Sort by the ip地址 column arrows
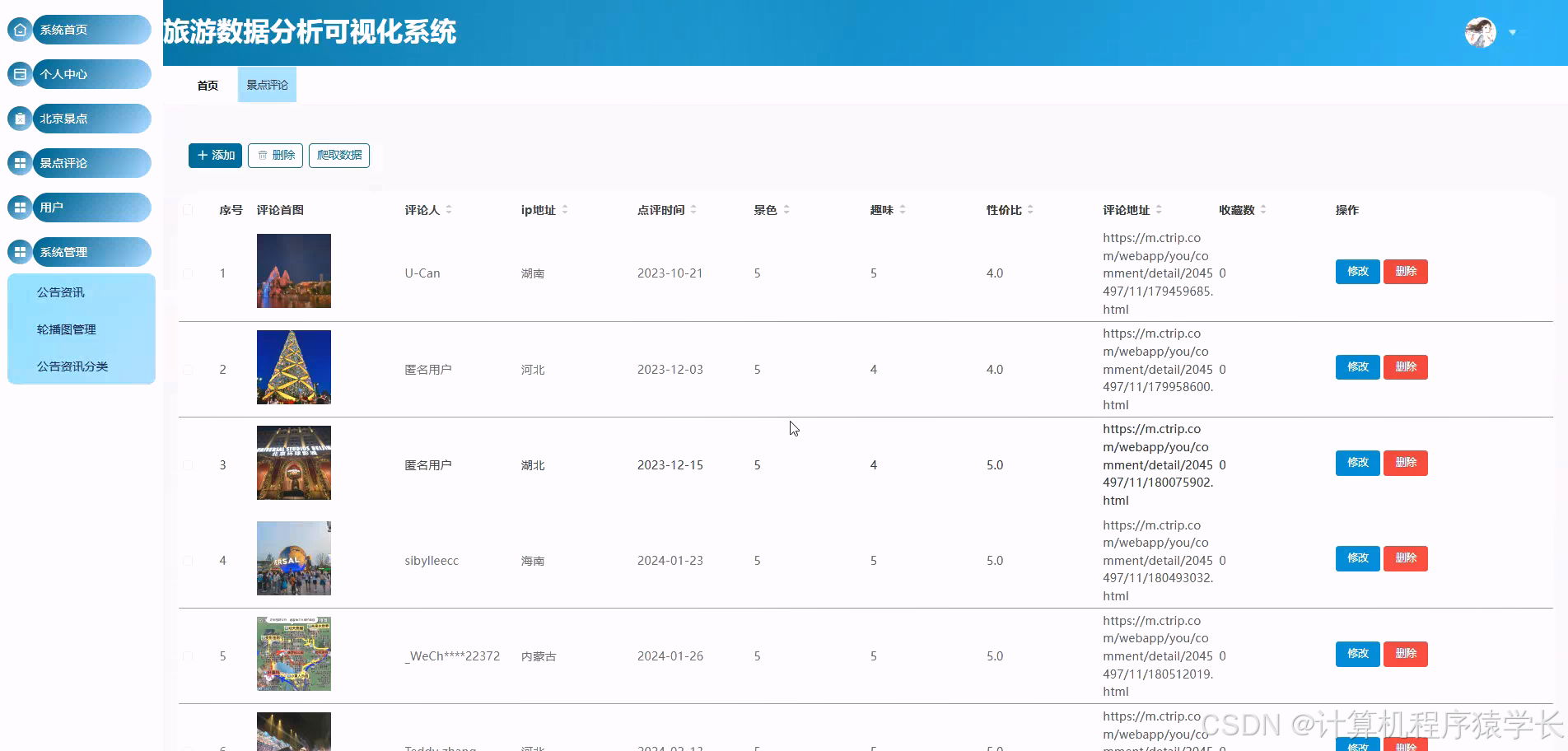The width and height of the screenshot is (1568, 751). coord(565,210)
